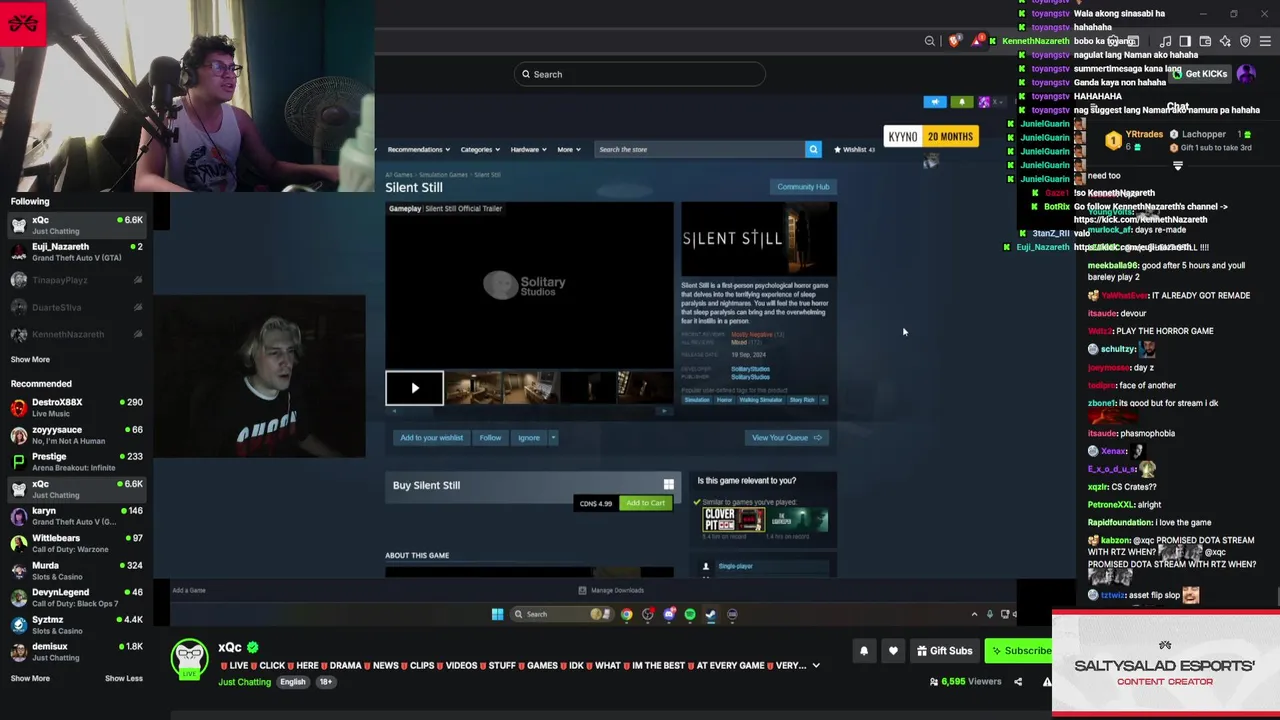The width and height of the screenshot is (1280, 720).
Task: Open the More dropdown in Steam store
Action: pyautogui.click(x=568, y=149)
